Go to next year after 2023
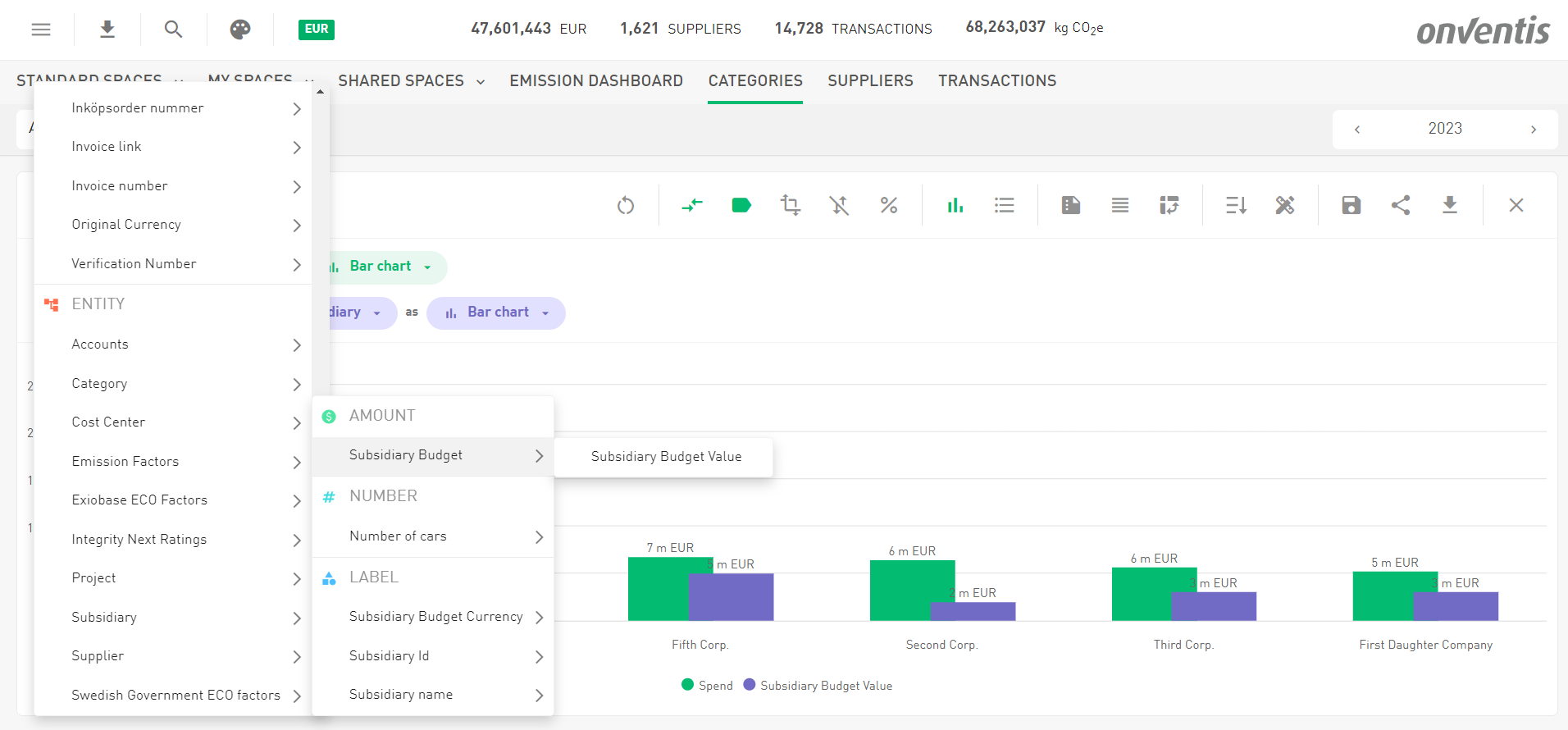The height and width of the screenshot is (730, 1568). click(x=1533, y=130)
